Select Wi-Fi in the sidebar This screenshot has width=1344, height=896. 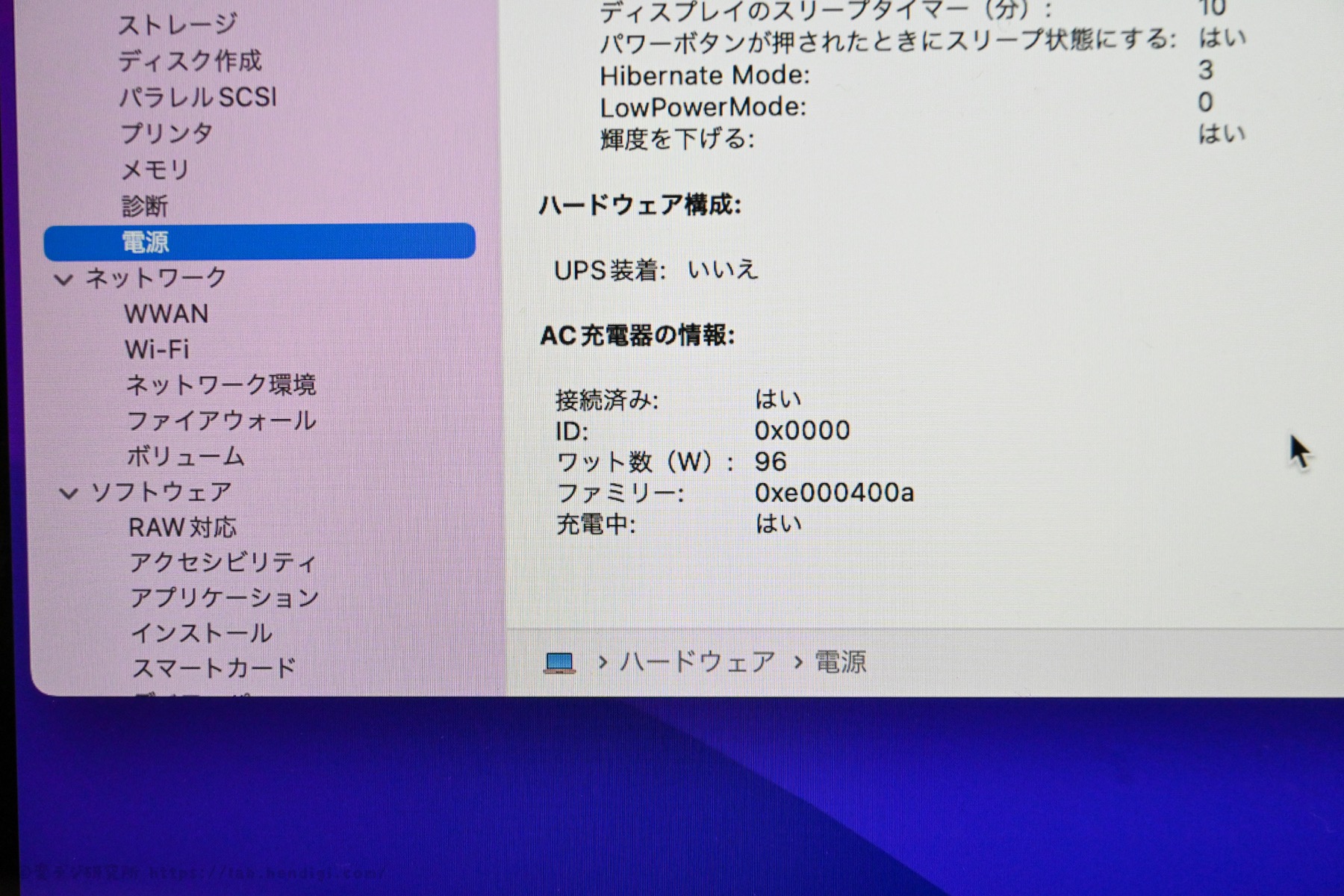click(157, 349)
